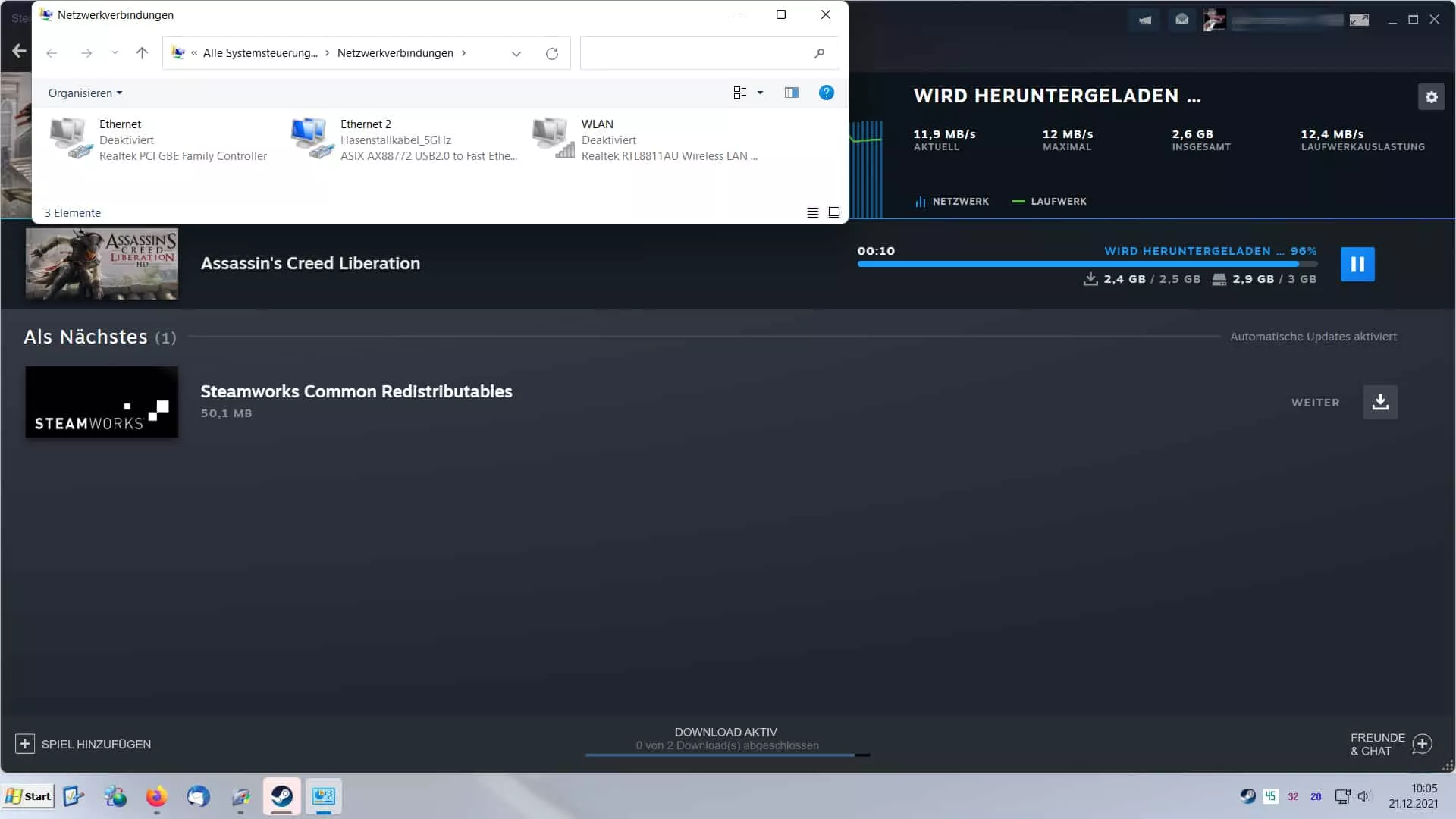This screenshot has height=819, width=1456.
Task: Click the Steam window resize grip
Action: tap(1448, 766)
